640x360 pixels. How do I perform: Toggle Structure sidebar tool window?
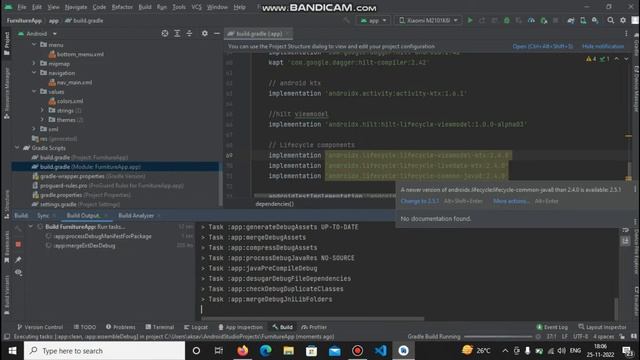point(7,203)
